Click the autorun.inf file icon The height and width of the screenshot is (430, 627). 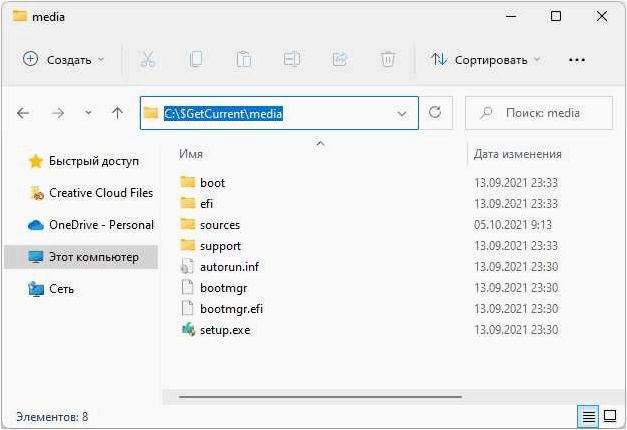[x=188, y=266]
